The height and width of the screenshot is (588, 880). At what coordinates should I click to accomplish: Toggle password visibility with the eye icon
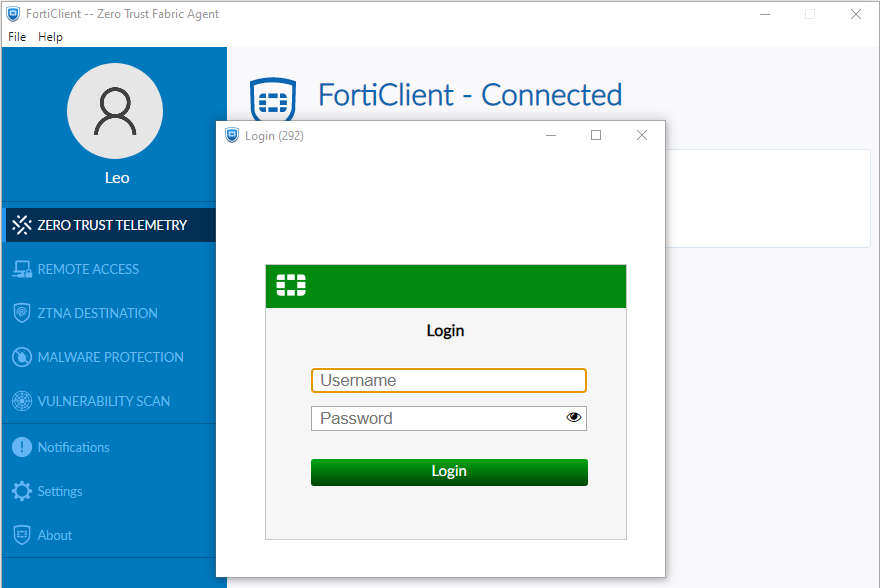(x=573, y=418)
